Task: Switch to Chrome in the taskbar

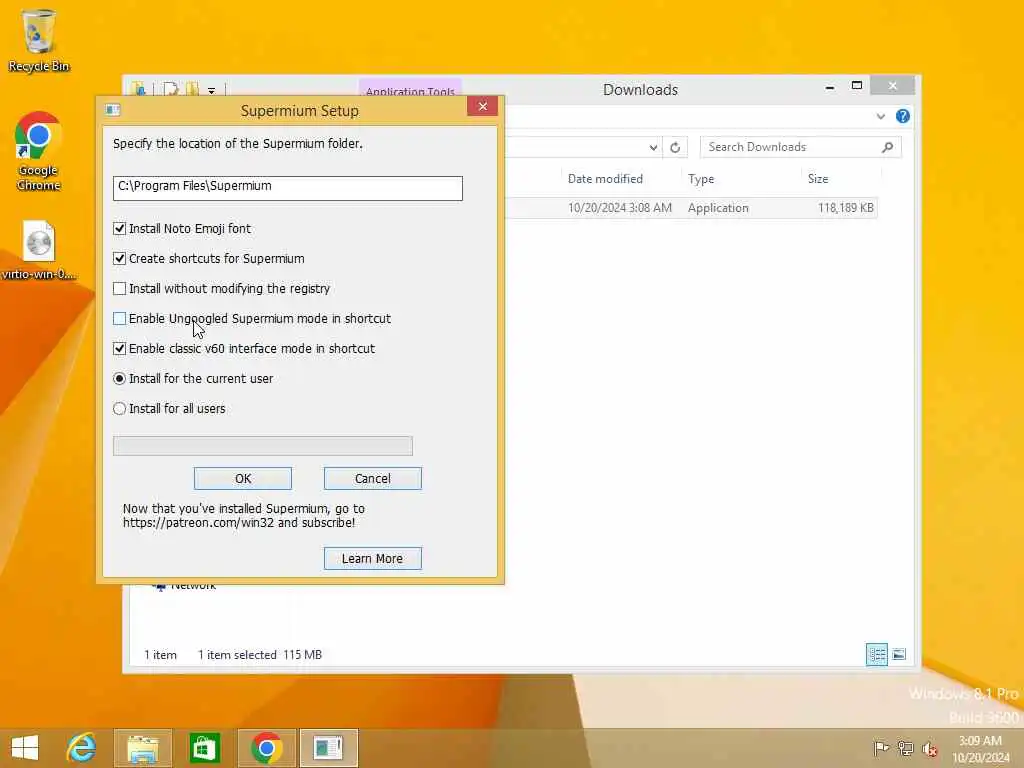Action: click(266, 748)
